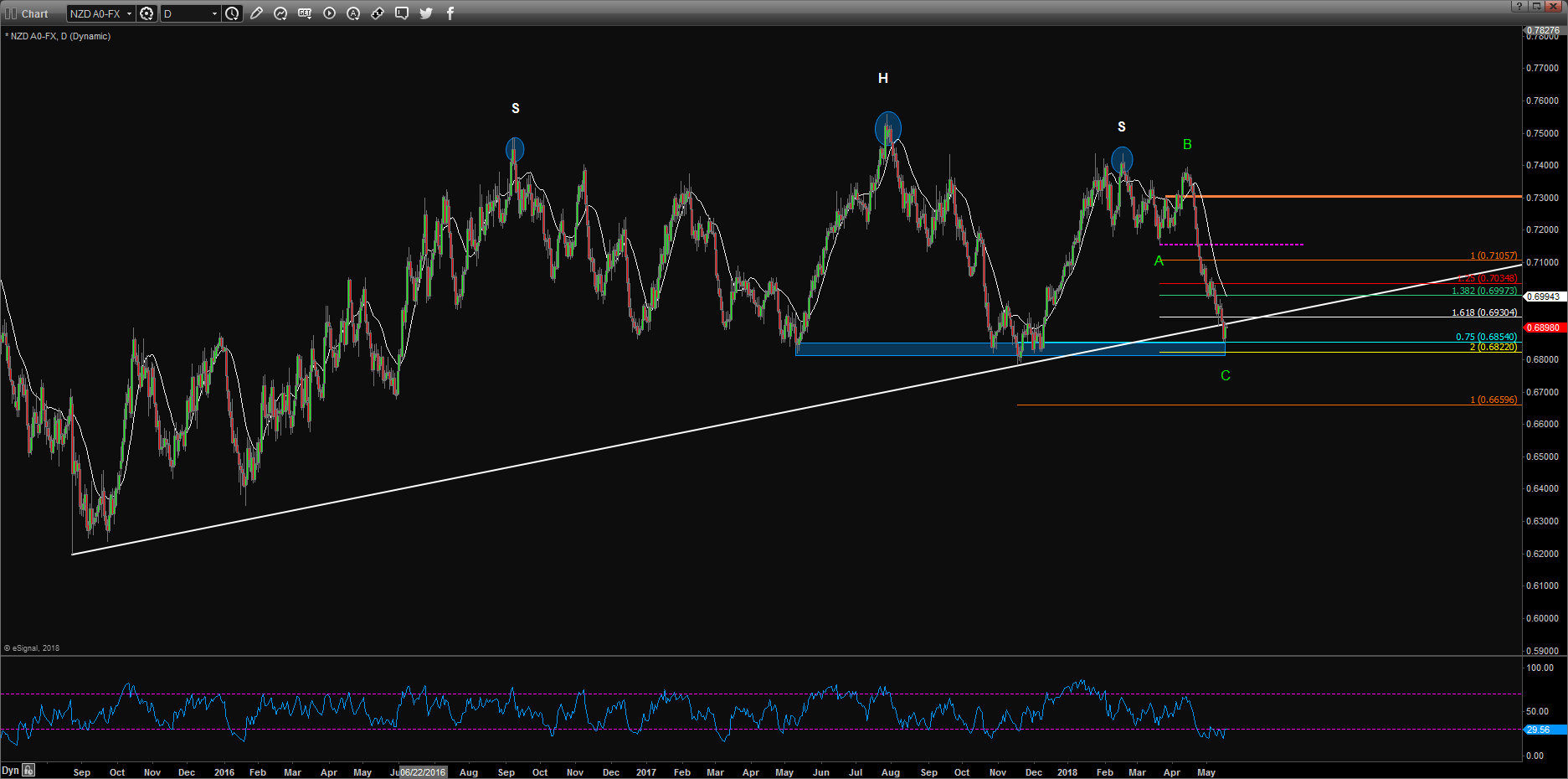Viewport: 1568px width, 779px height.
Task: Click the bar replay play icon
Action: tap(329, 13)
